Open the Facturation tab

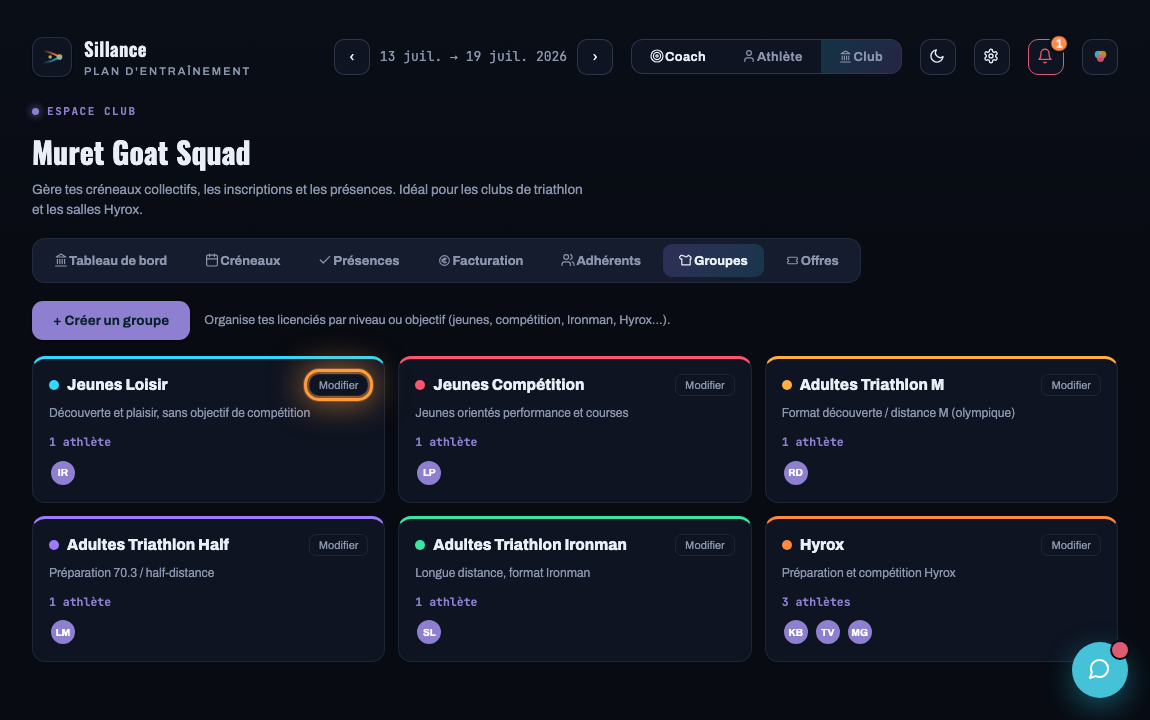tap(481, 260)
